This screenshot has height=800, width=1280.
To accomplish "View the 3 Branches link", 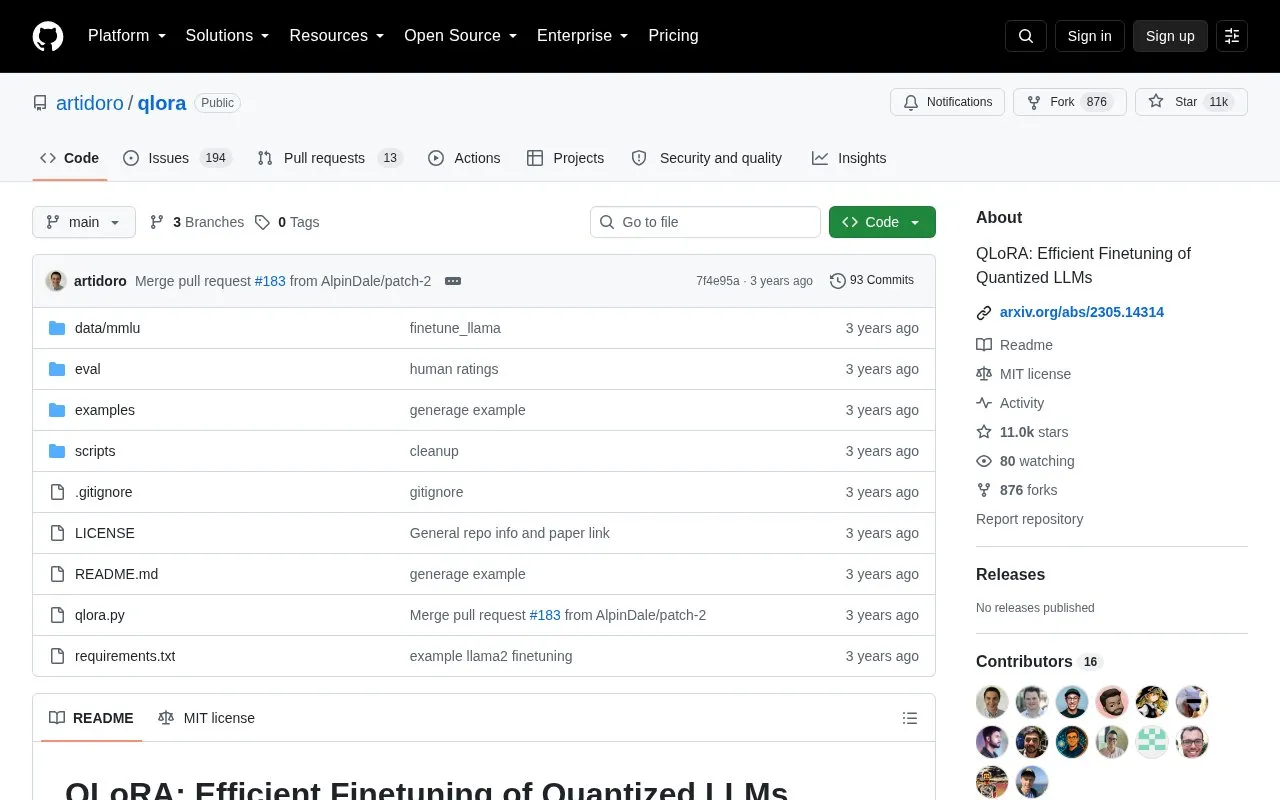I will tap(197, 222).
